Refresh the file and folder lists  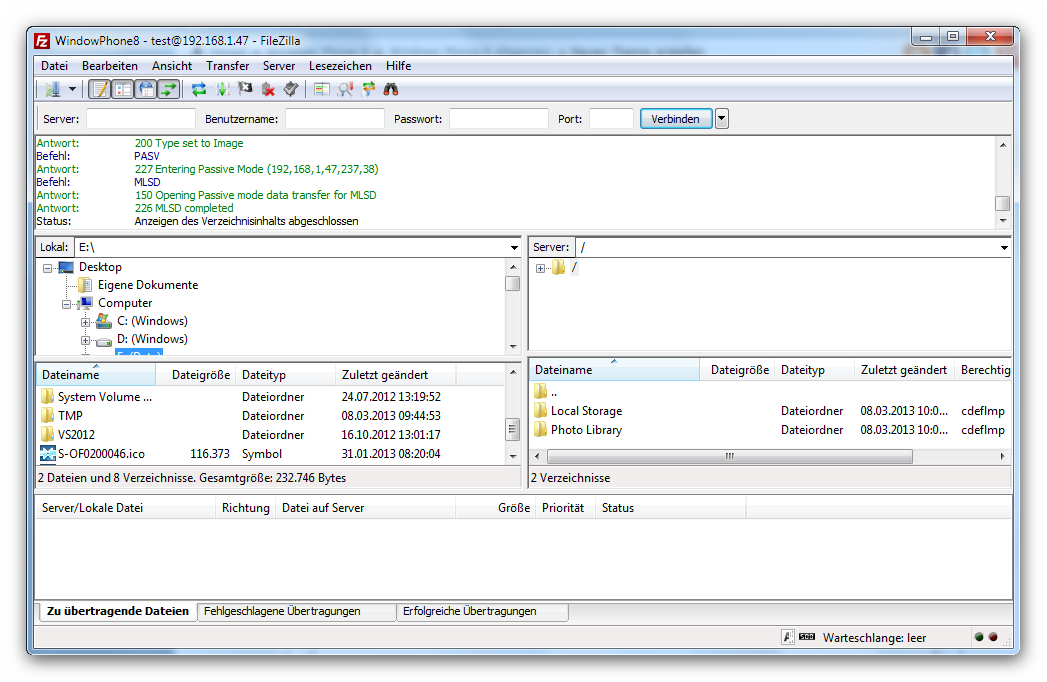pyautogui.click(x=198, y=89)
